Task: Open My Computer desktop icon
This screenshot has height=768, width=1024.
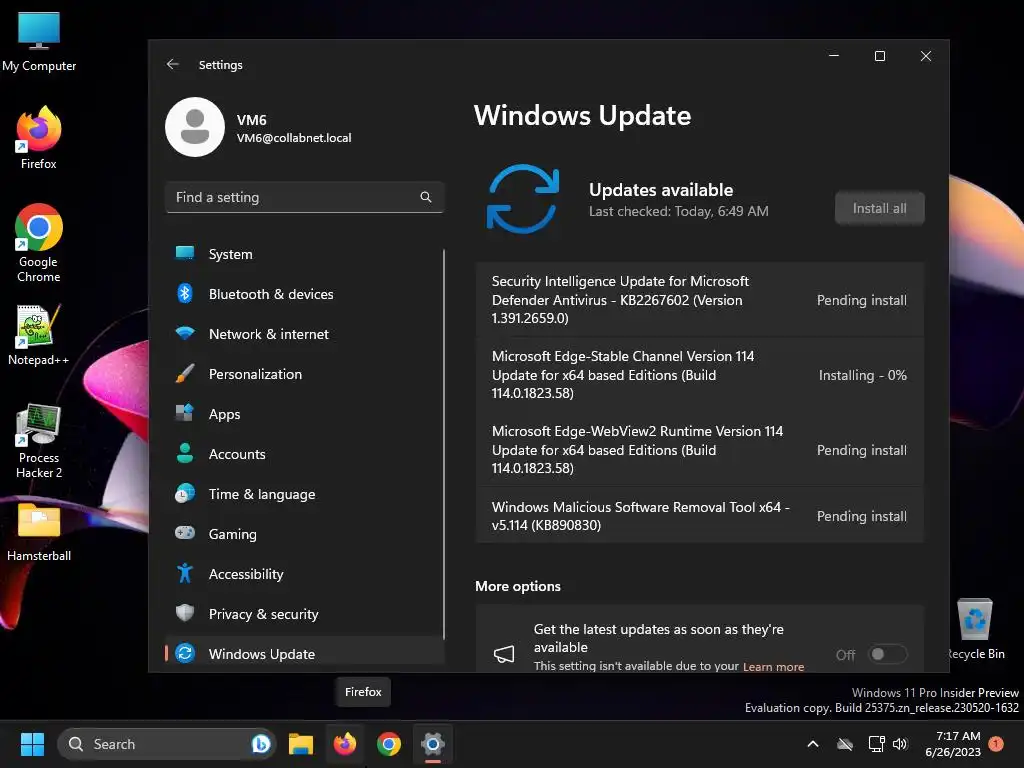Action: click(39, 42)
